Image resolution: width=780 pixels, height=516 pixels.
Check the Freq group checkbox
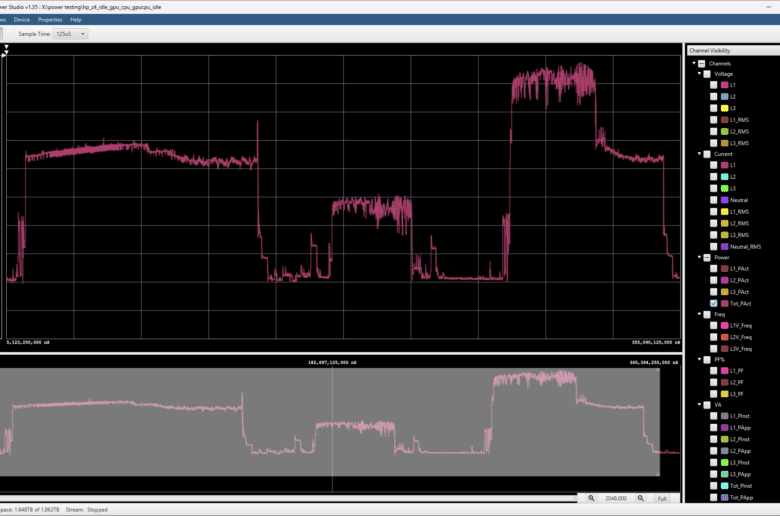(707, 314)
